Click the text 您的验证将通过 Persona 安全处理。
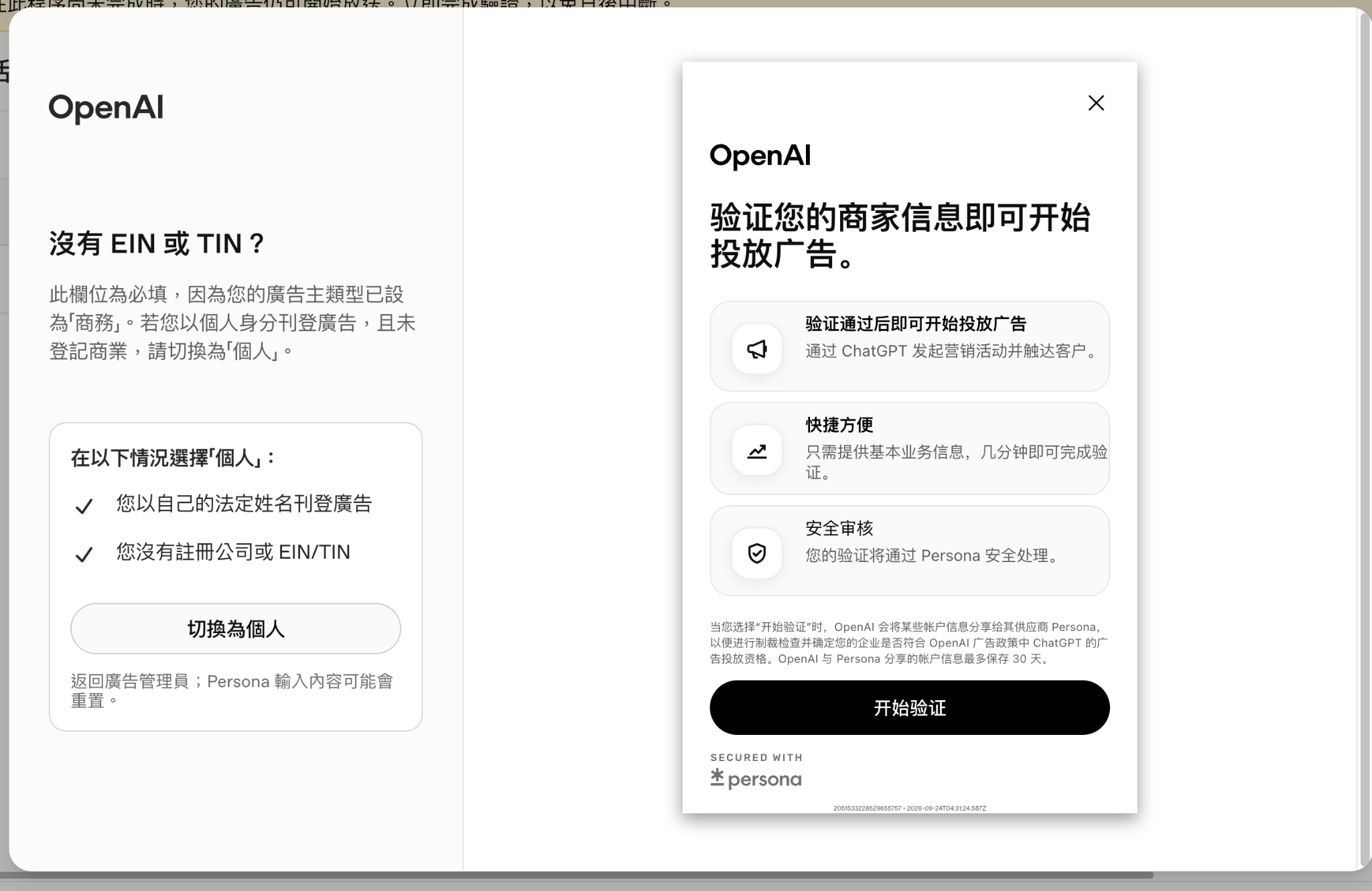Viewport: 1372px width, 891px height. (935, 555)
